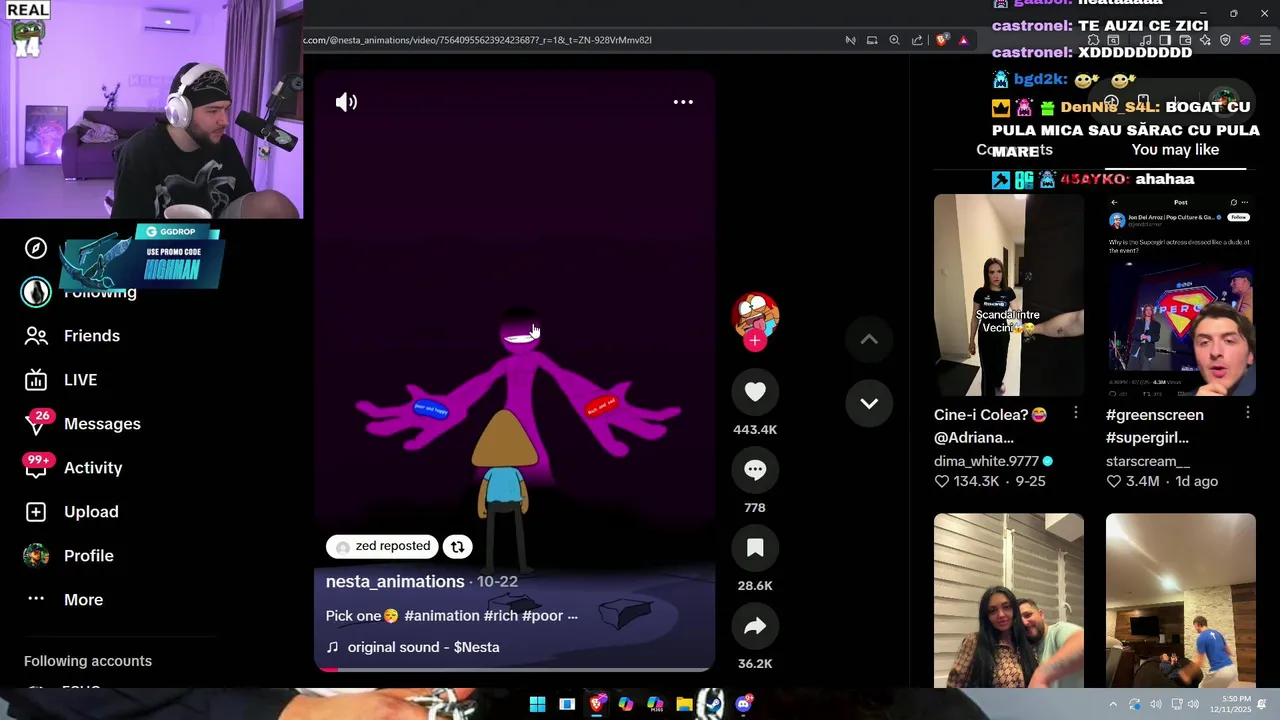Open options for the #greenscreen #supergirl video
1280x720 pixels.
coord(1247,413)
